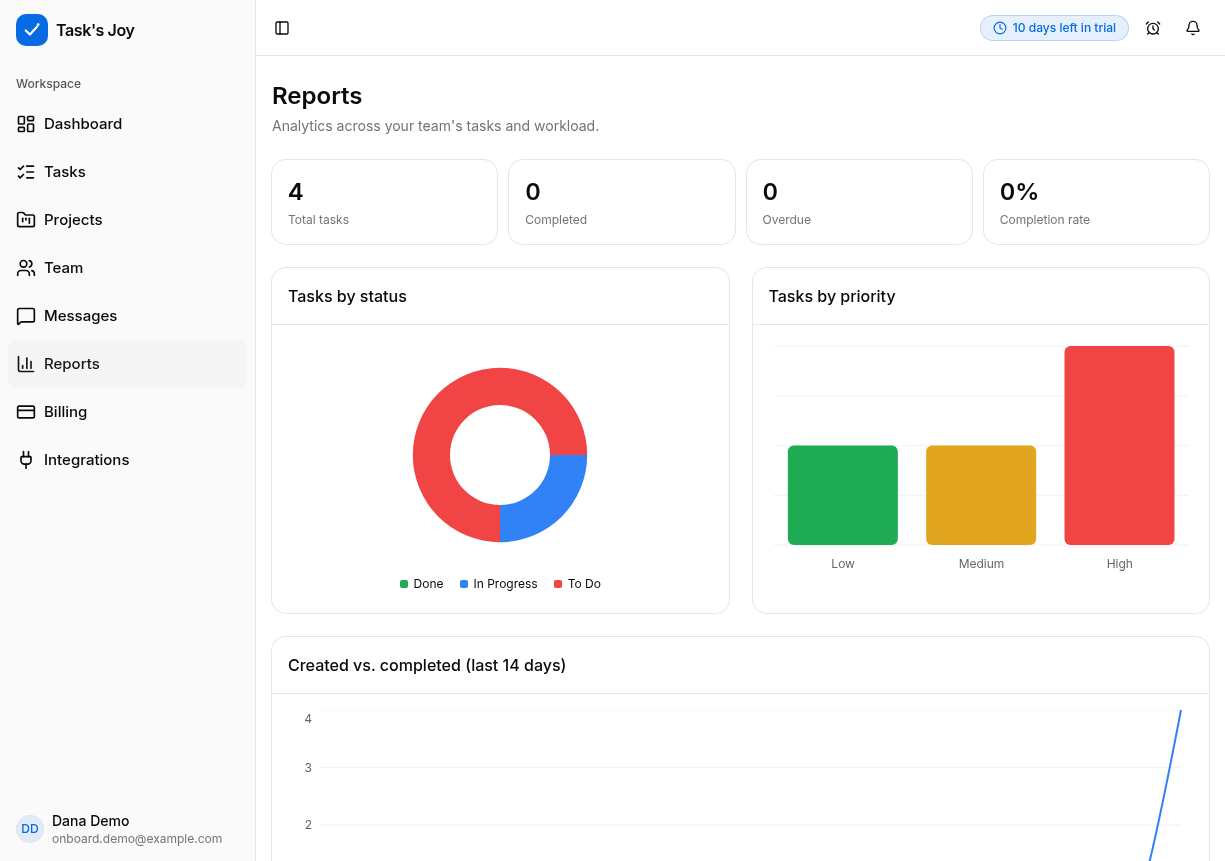
Task: Click the Task's Joy checkmark logo
Action: (32, 30)
